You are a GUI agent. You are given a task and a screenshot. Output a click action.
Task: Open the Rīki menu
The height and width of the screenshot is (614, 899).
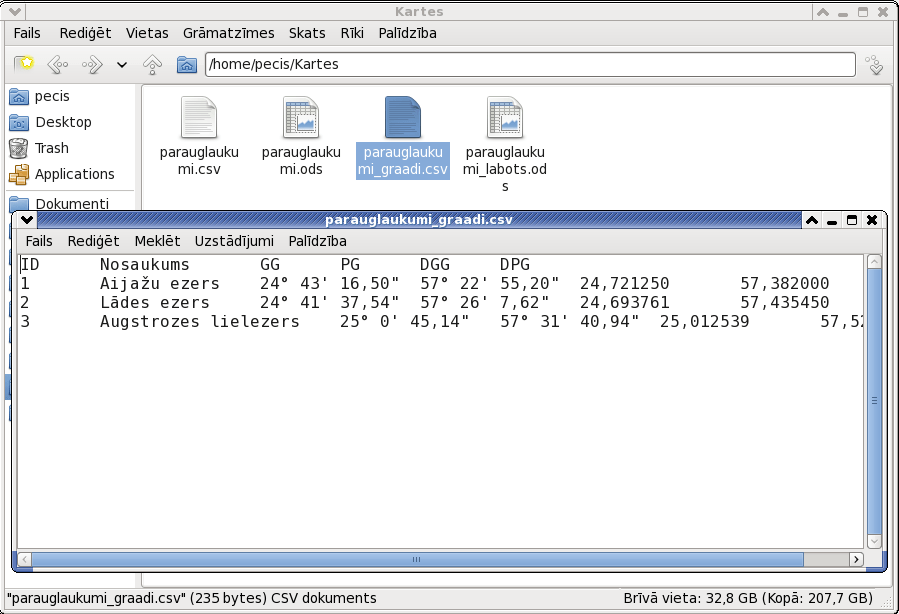[x=352, y=33]
